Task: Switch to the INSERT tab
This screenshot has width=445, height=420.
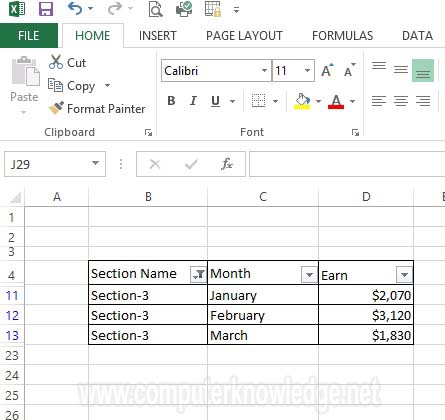Action: coord(157,35)
